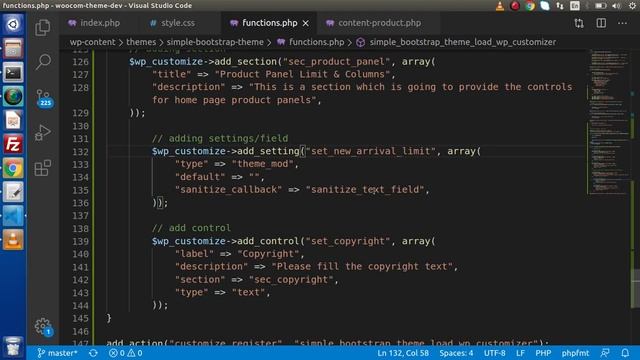
Task: Click the functions.php breadcrumb
Action: point(316,42)
